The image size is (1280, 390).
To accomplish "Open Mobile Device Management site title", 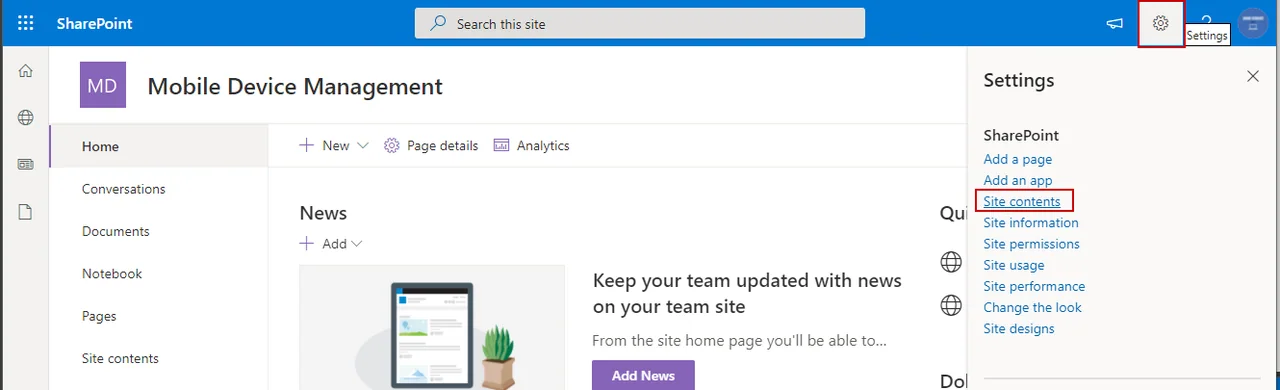I will 295,86.
